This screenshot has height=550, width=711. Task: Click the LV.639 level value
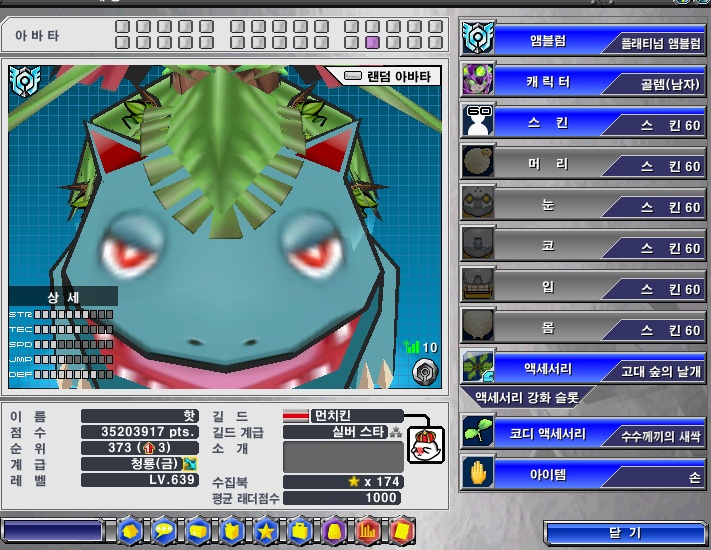point(140,480)
